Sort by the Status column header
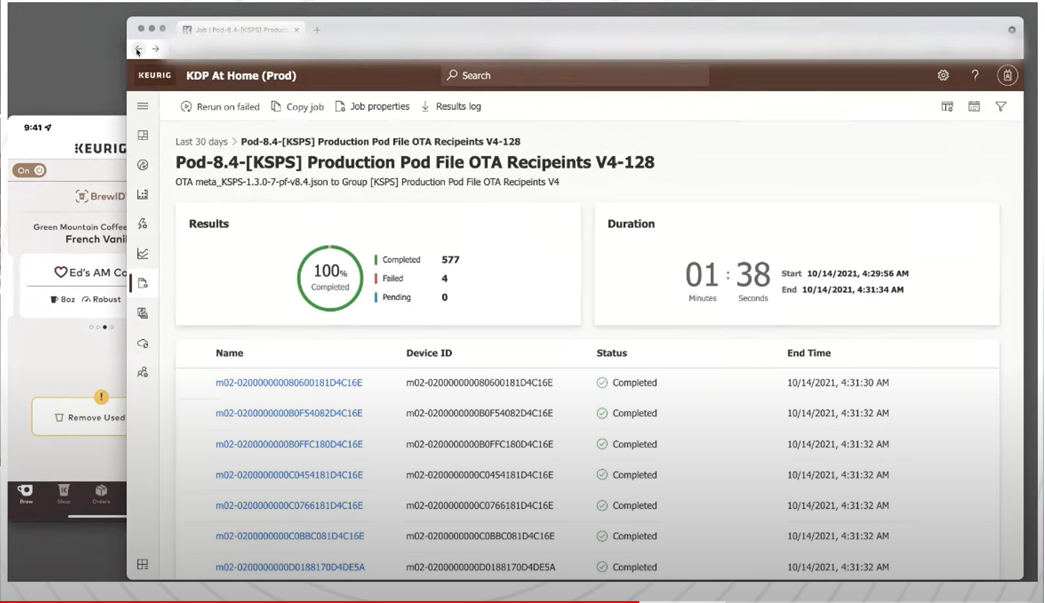Image resolution: width=1045 pixels, height=603 pixels. (x=612, y=353)
